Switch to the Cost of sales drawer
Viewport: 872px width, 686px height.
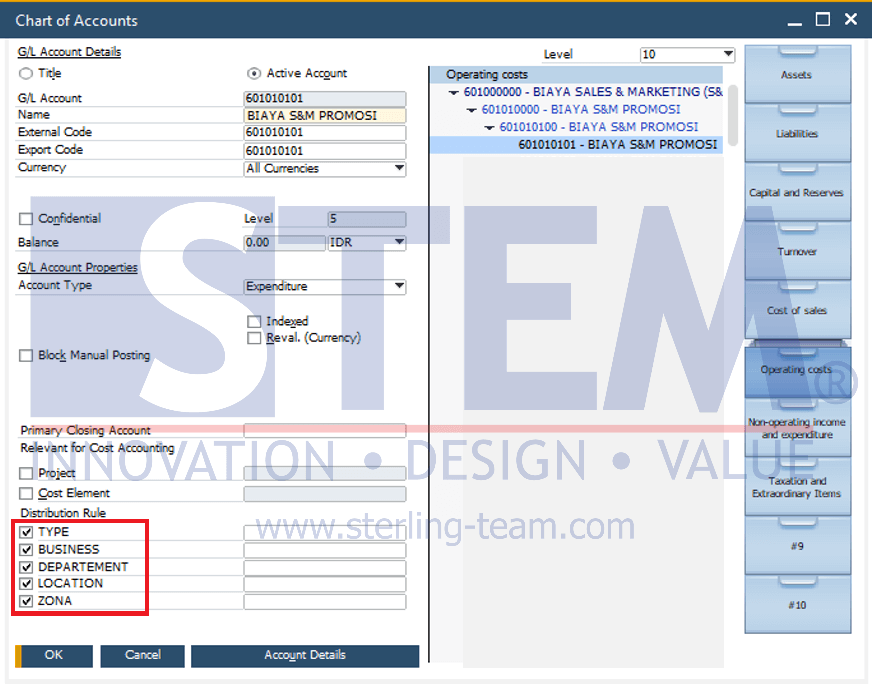click(796, 311)
